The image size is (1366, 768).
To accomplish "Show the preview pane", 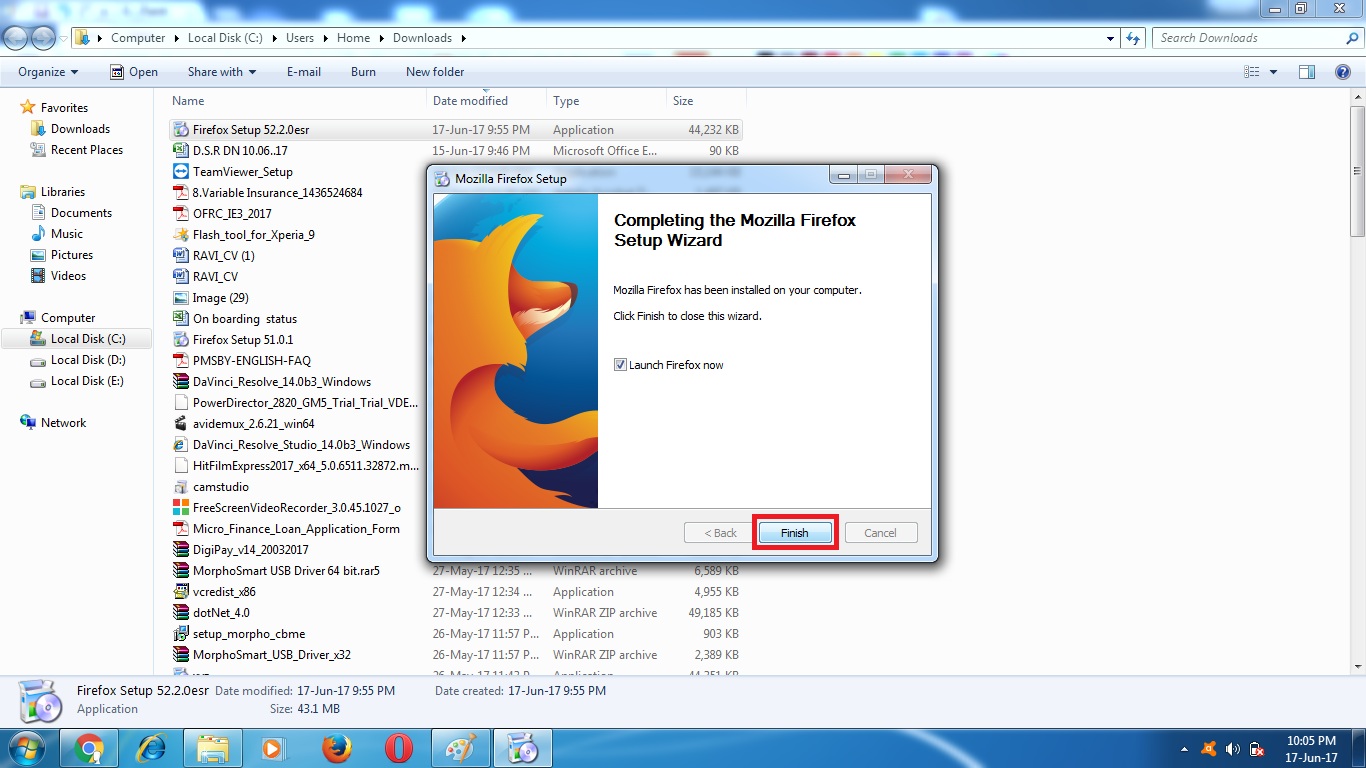I will (1306, 72).
